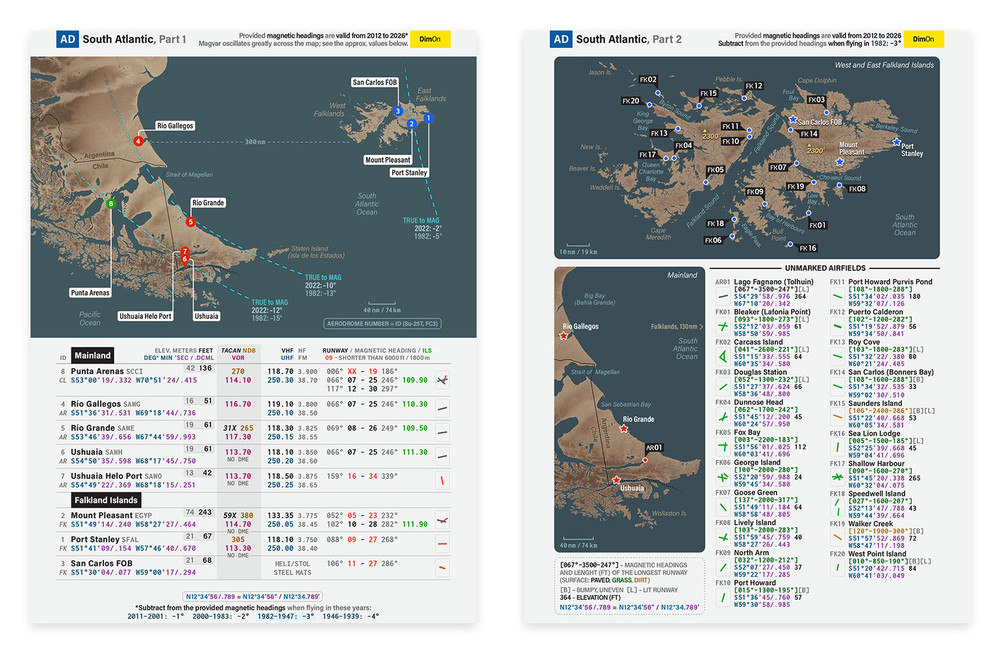Click the runway icon for FK11 Port Howard Purvis Pond

[x=837, y=297]
